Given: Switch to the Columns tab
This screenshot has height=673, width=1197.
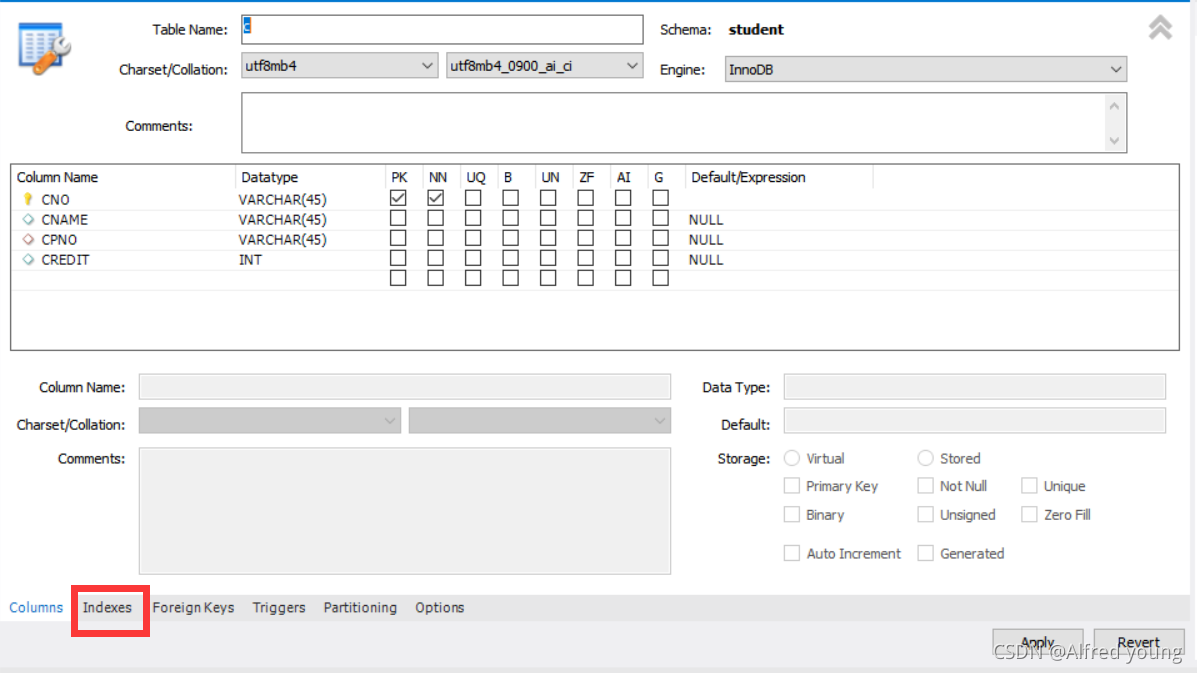Looking at the screenshot, I should (x=36, y=607).
